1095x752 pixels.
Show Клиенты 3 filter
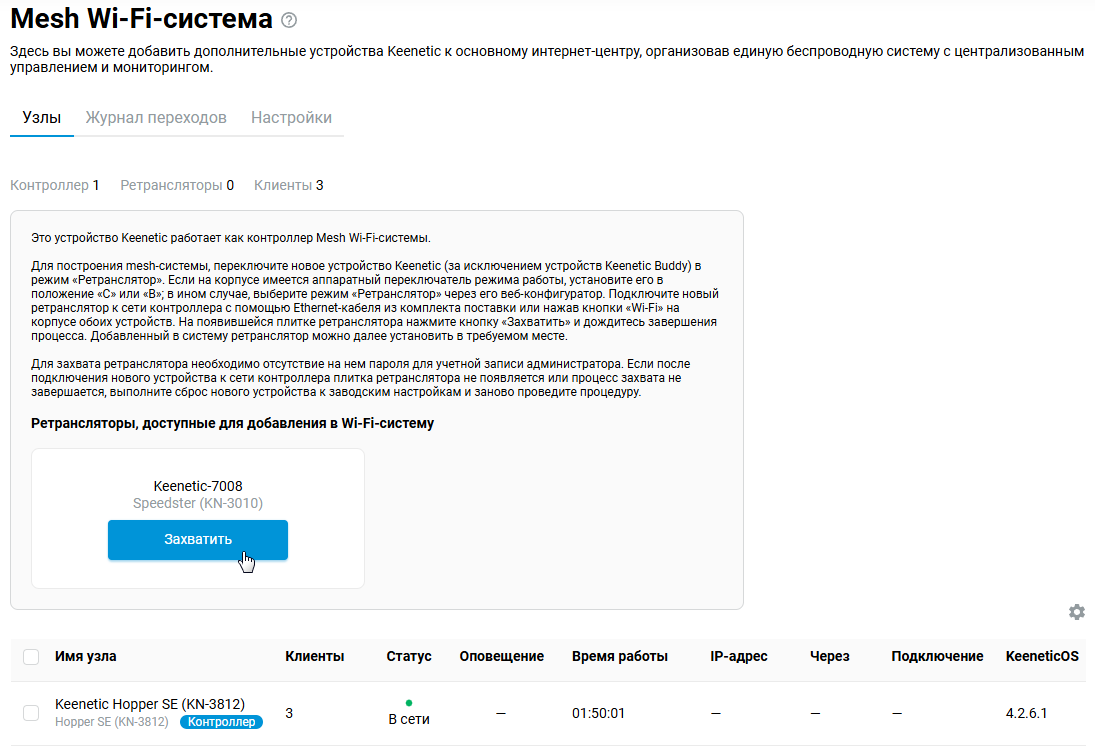[x=288, y=185]
